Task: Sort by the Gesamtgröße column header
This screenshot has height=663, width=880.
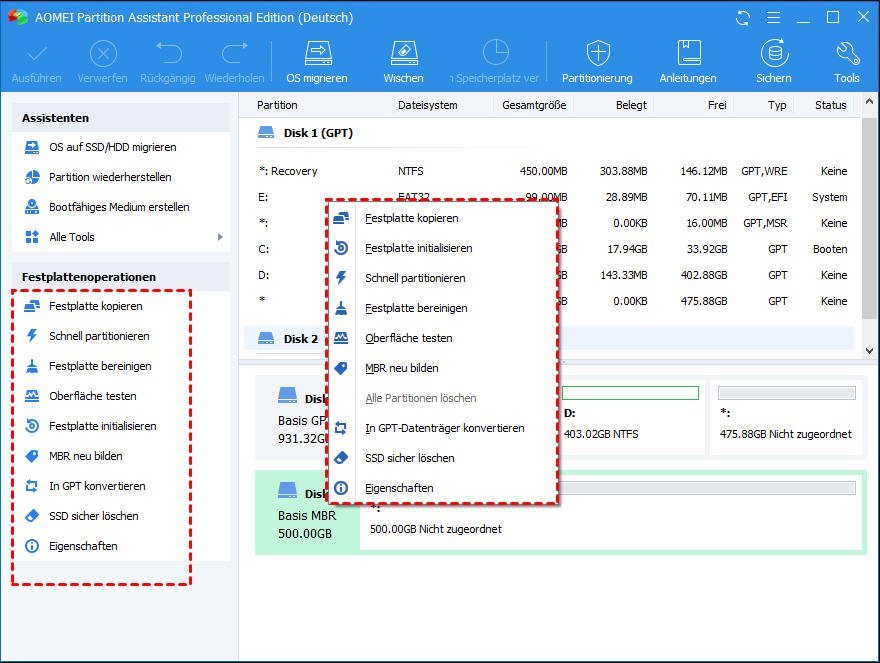Action: (534, 105)
